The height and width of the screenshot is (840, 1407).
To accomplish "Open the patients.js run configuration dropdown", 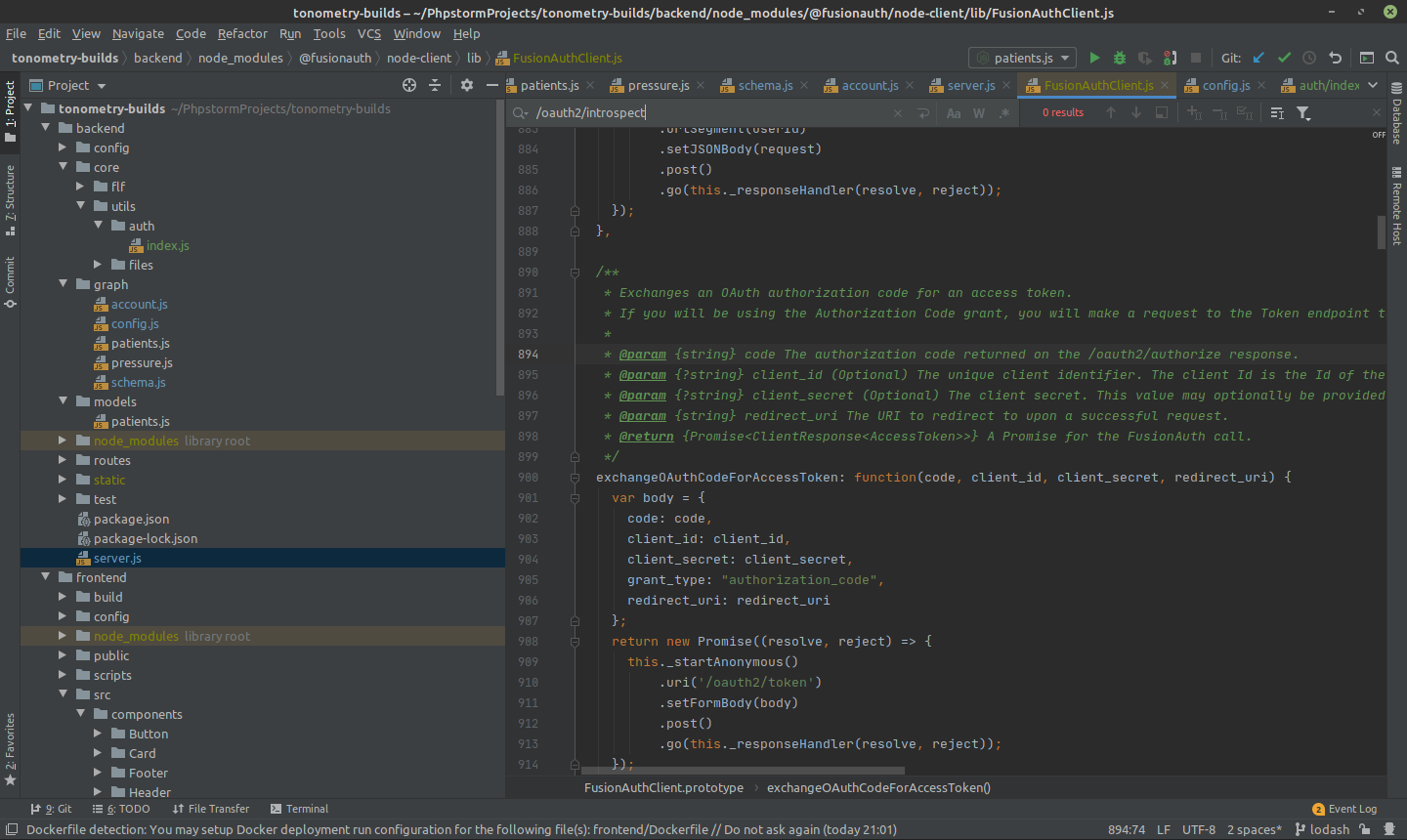I will coord(1022,58).
